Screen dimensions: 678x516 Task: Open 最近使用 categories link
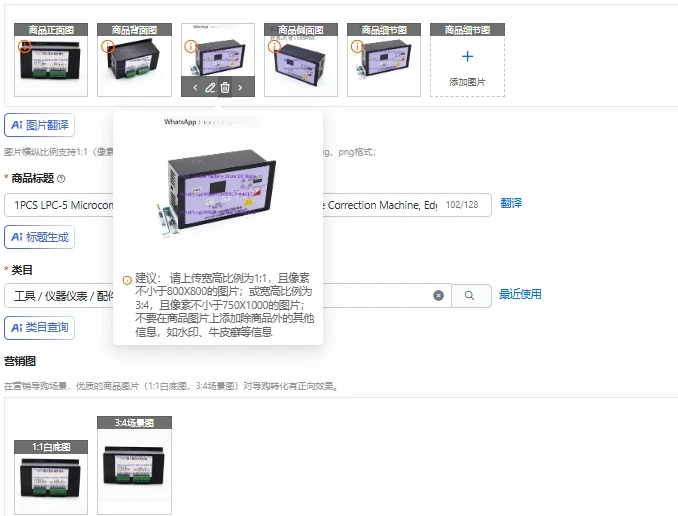520,294
